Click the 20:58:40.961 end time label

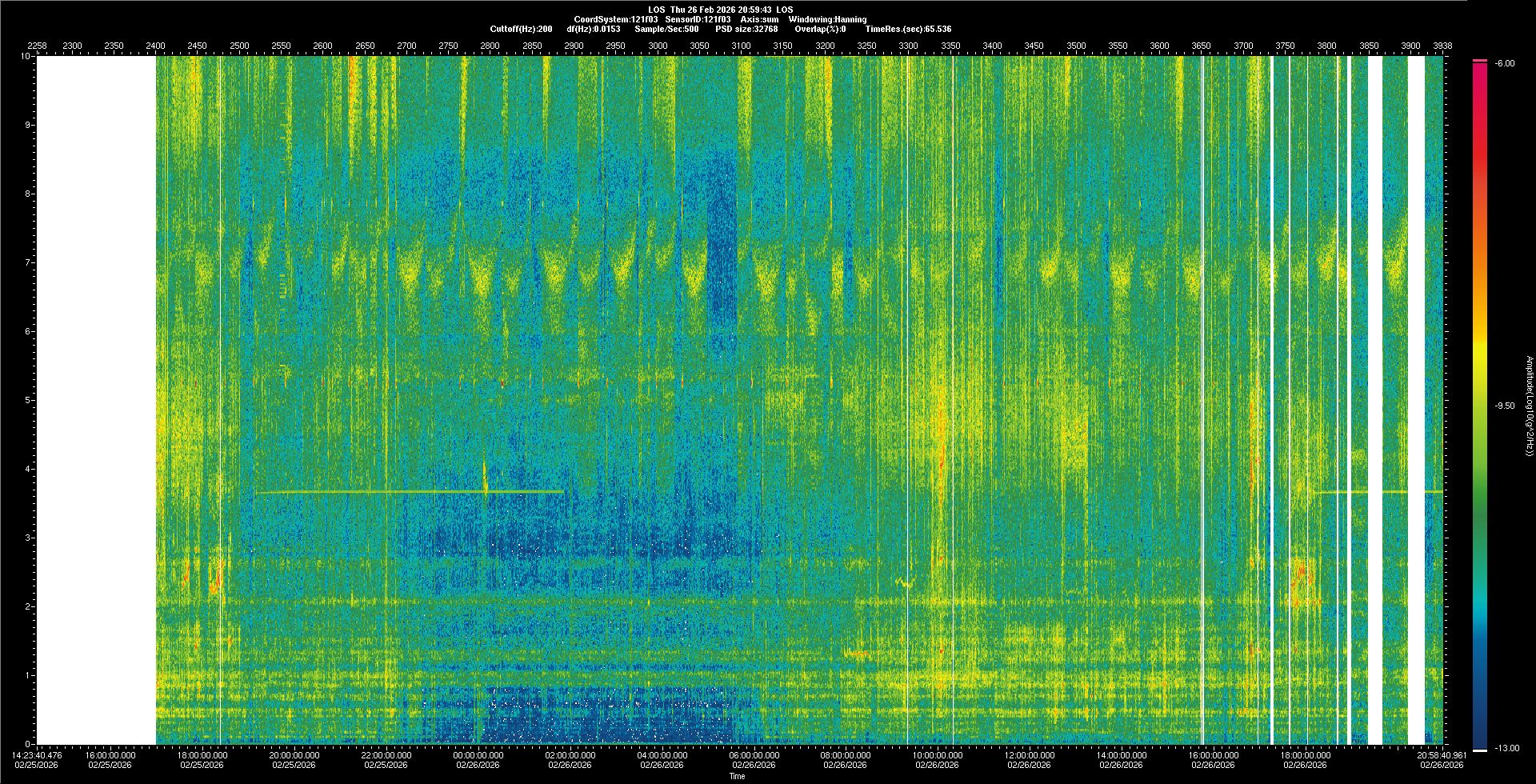pyautogui.click(x=1442, y=759)
